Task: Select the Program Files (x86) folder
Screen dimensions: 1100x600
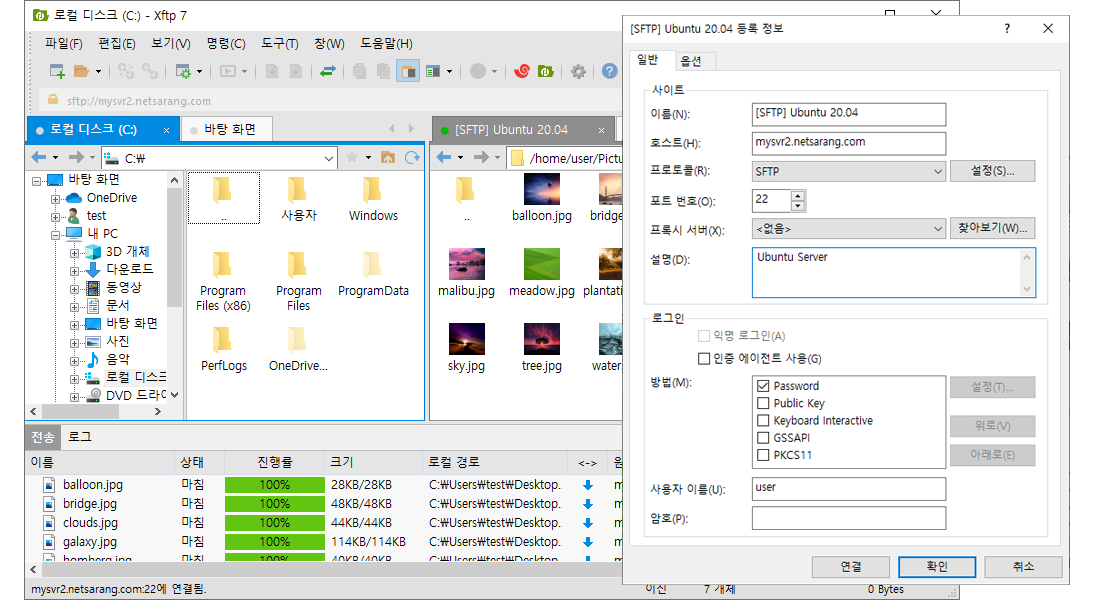Action: (223, 281)
